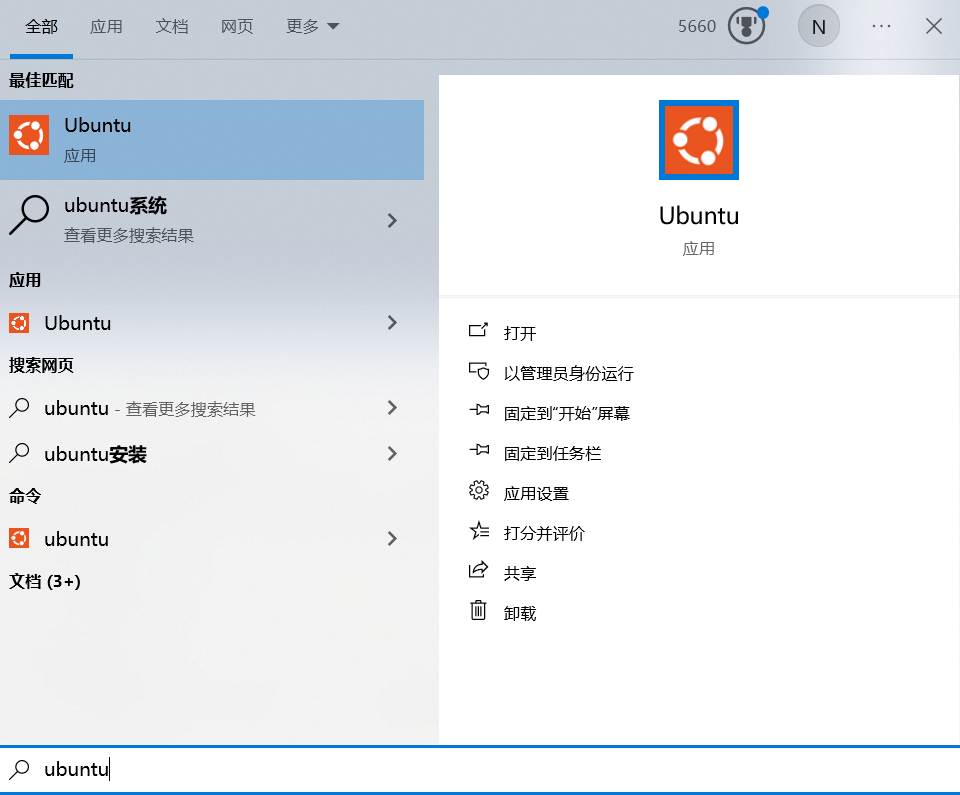Open the three-dots options menu

click(x=881, y=26)
